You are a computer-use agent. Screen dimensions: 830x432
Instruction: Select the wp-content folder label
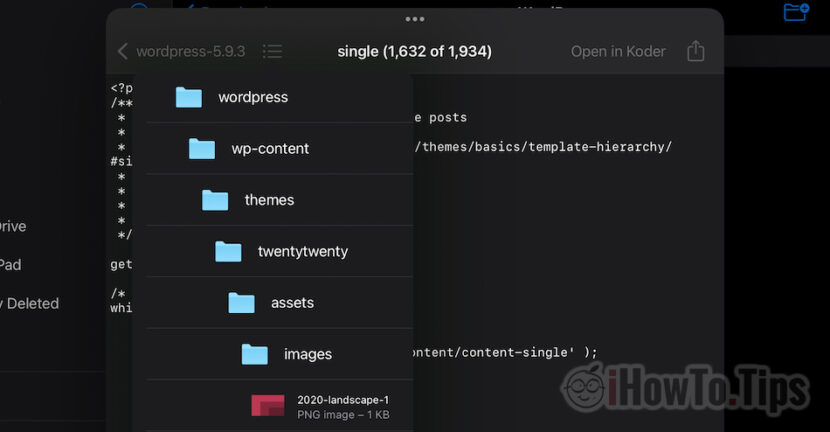(x=270, y=149)
